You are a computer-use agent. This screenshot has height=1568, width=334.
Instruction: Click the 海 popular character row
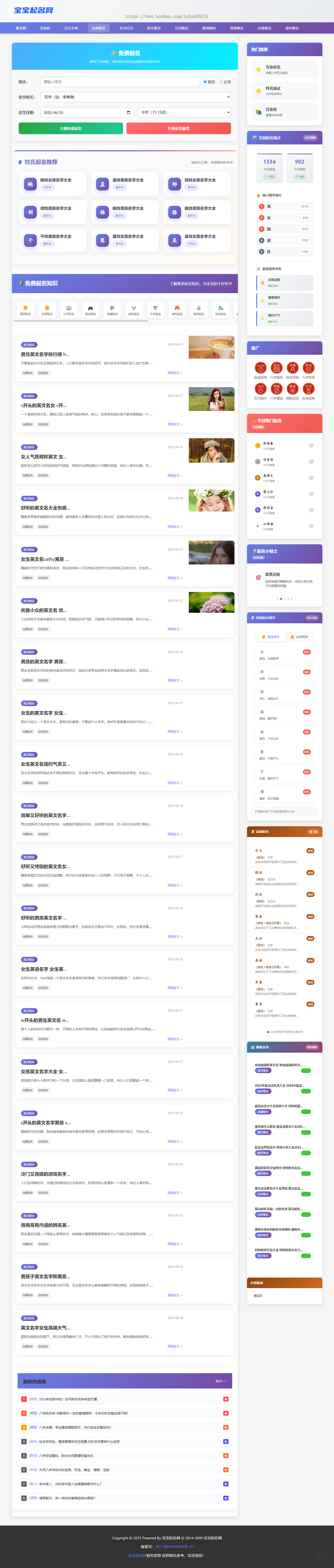285,206
